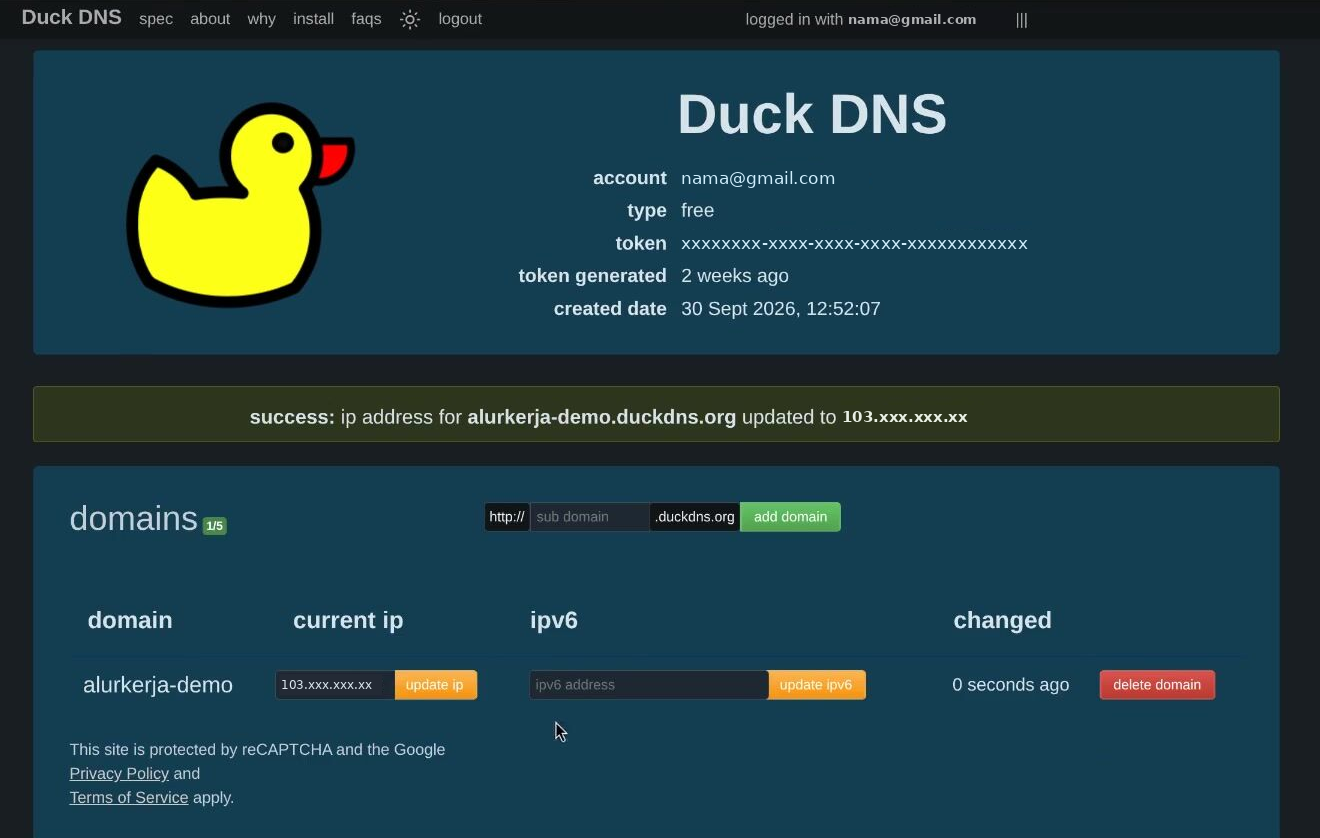
Task: Click the 'changed' column header
Action: click(1002, 620)
